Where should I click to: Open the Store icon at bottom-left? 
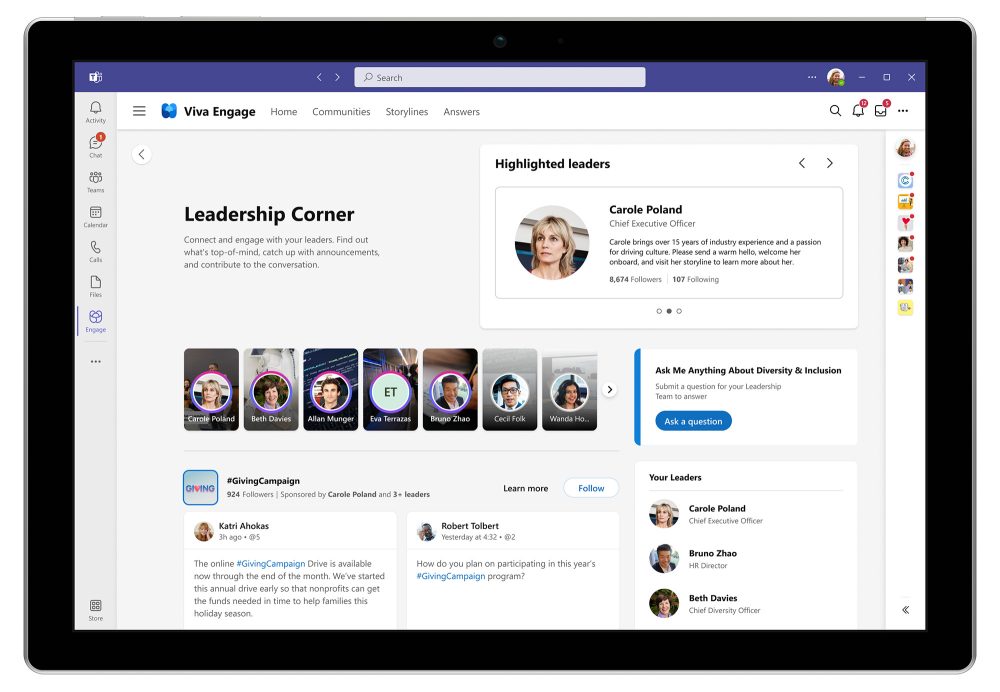click(x=95, y=609)
